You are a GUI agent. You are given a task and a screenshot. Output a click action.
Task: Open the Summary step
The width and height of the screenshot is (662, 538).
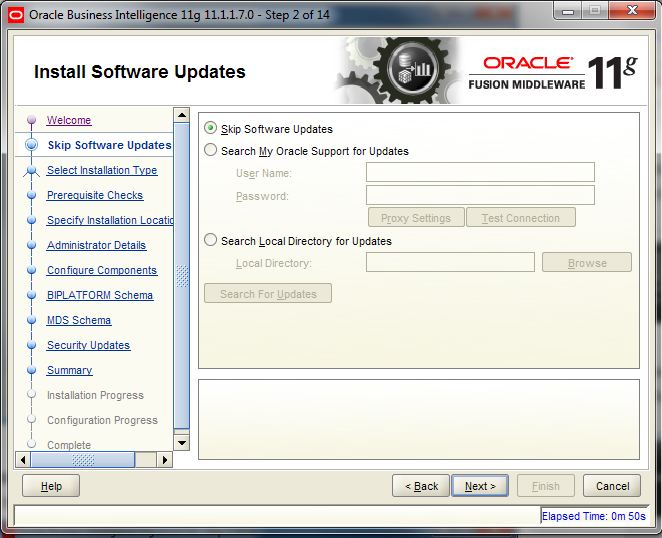(x=70, y=370)
